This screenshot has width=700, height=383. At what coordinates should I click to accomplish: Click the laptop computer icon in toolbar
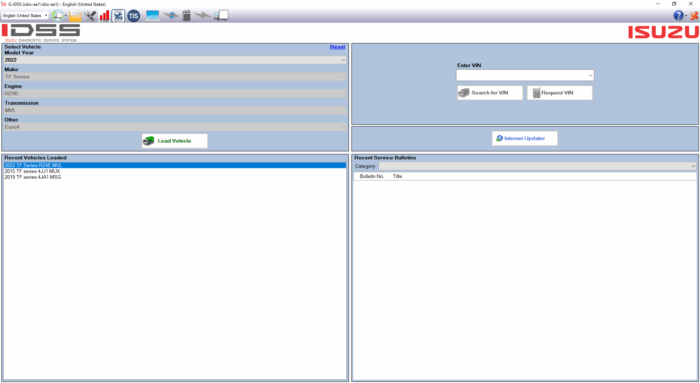click(x=152, y=16)
